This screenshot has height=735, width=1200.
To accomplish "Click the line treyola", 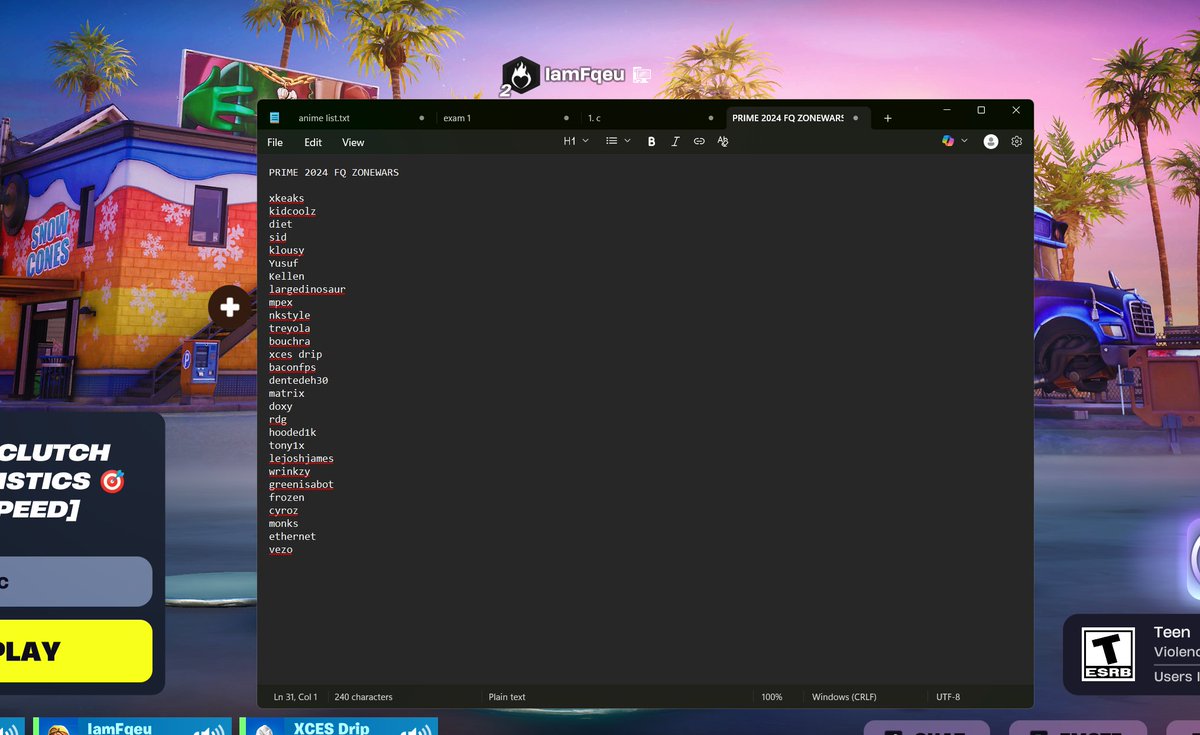I will coord(289,328).
